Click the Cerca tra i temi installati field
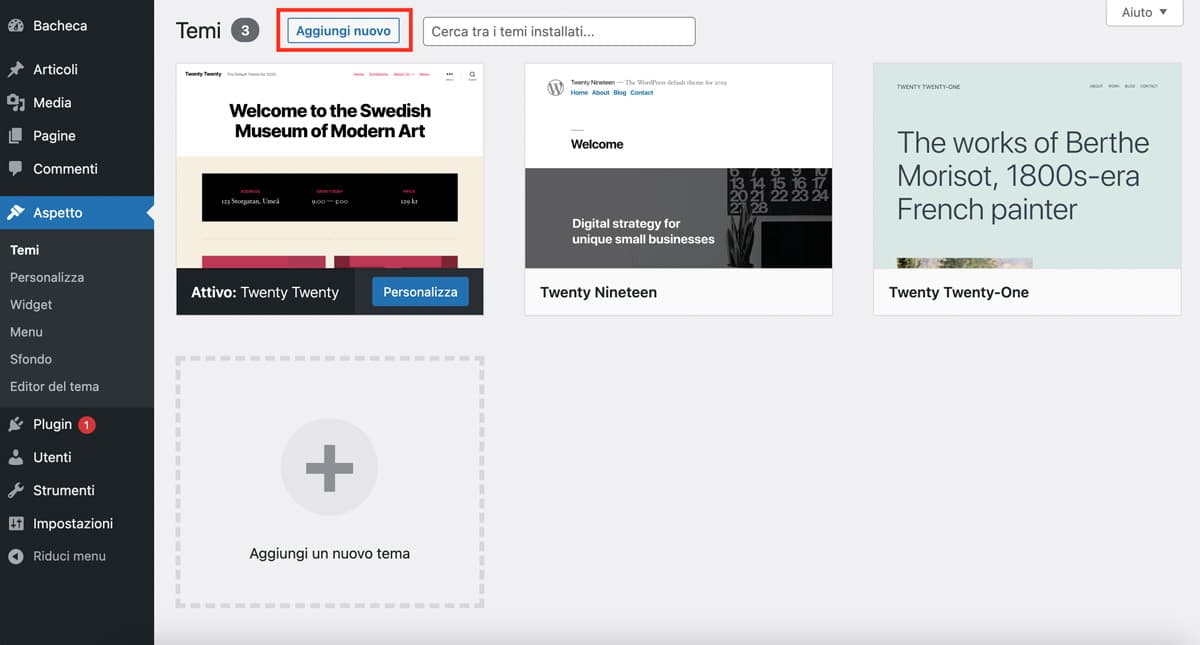This screenshot has height=645, width=1200. 559,31
